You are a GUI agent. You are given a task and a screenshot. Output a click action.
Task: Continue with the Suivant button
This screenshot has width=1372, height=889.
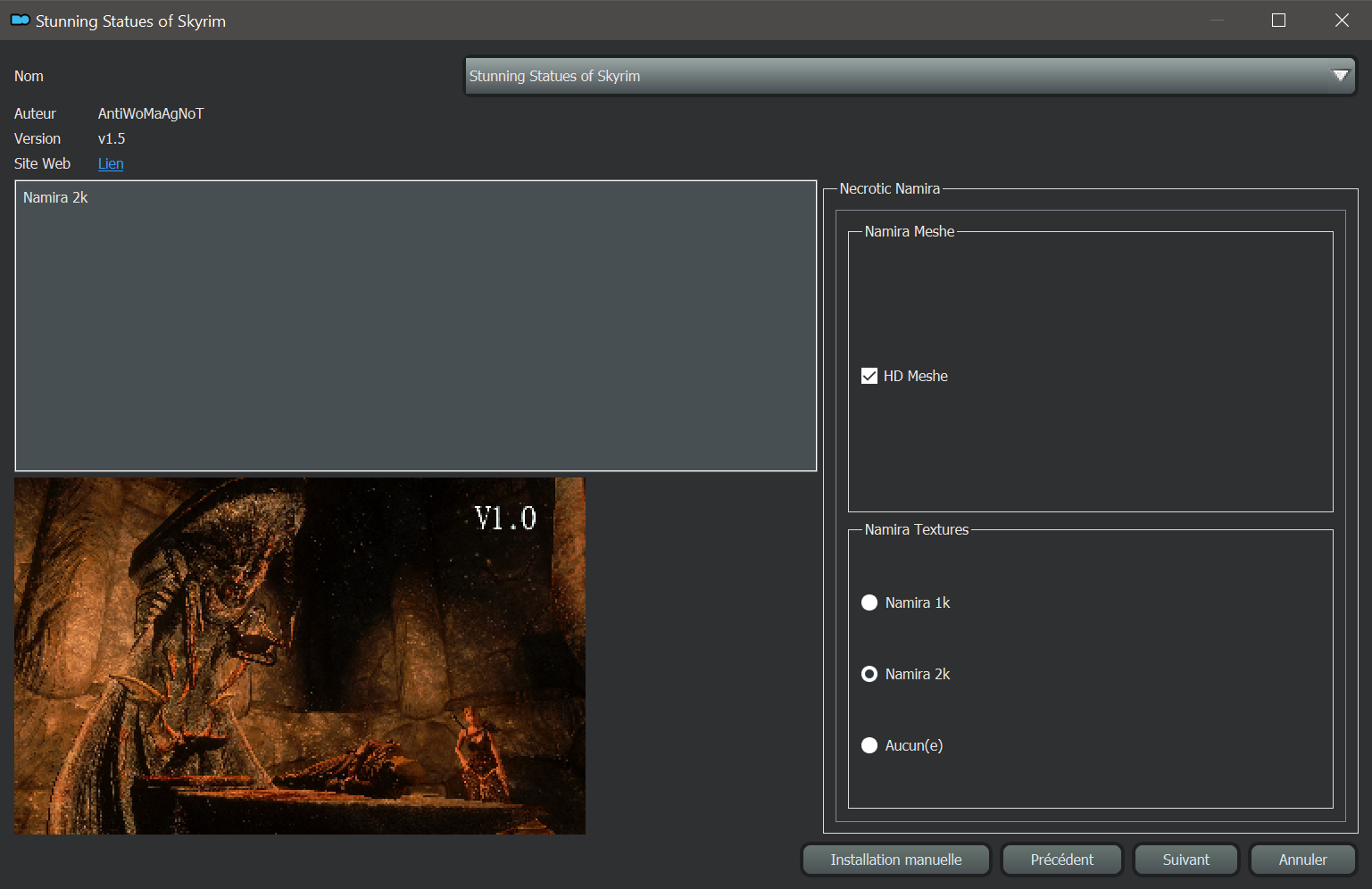point(1185,860)
